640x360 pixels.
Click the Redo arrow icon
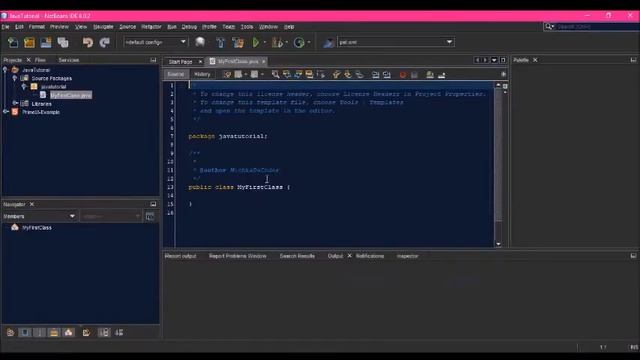105,42
